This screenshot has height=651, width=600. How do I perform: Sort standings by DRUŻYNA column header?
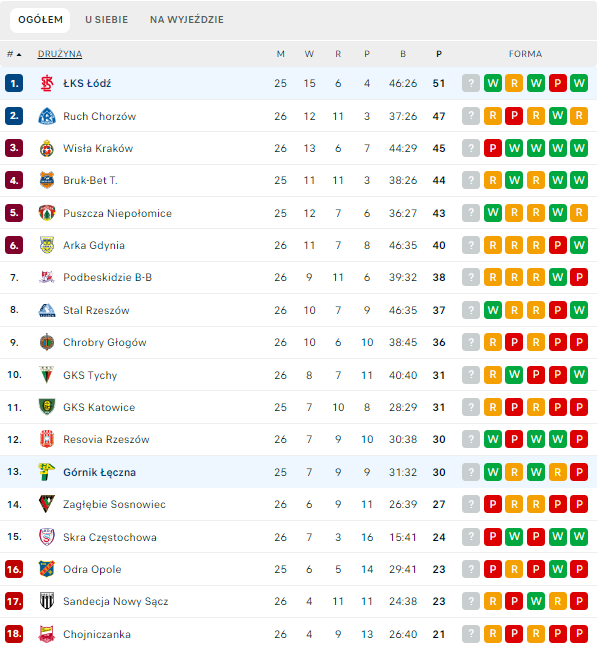(x=60, y=54)
